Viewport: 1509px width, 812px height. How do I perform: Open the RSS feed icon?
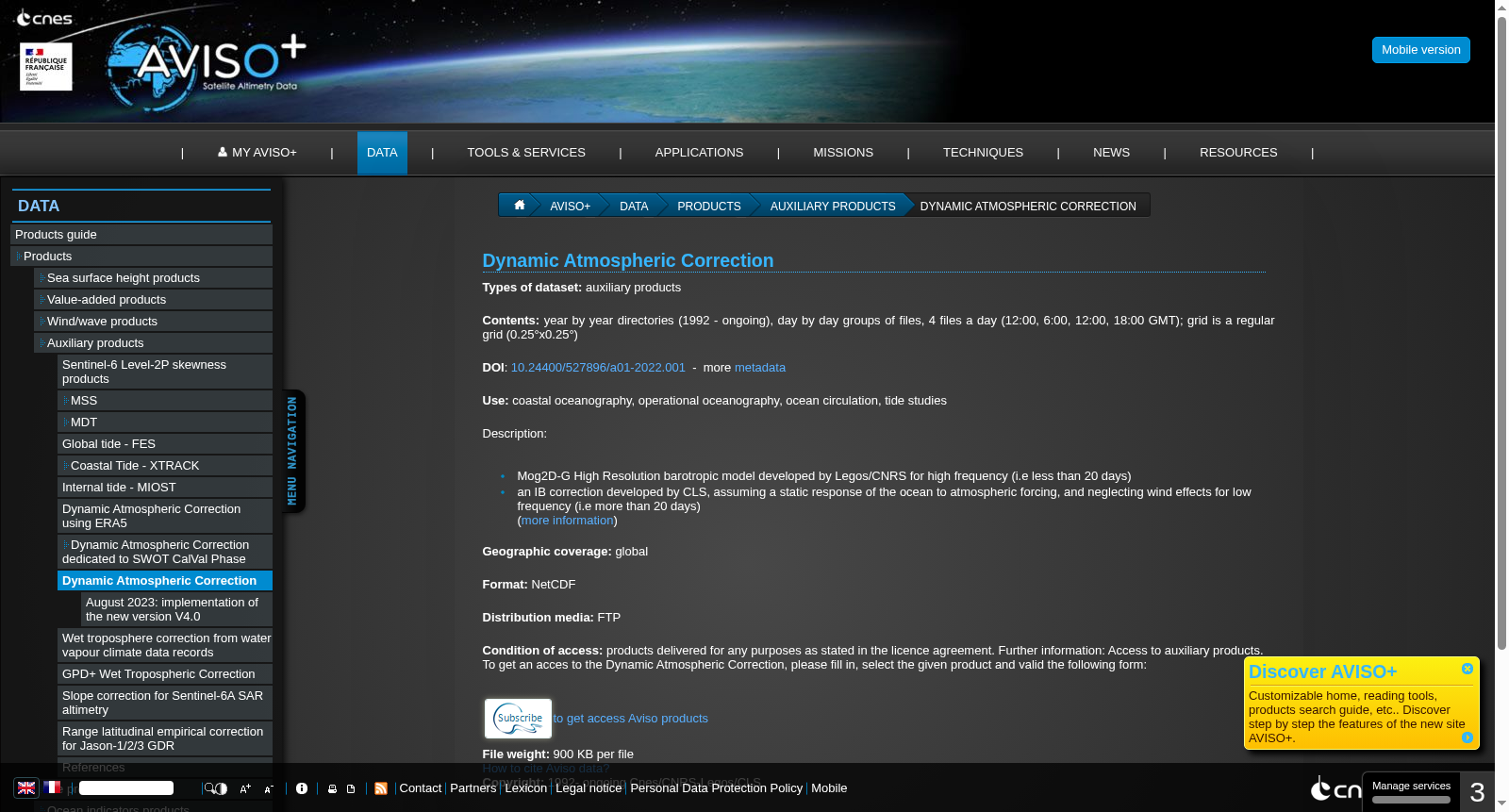(381, 788)
